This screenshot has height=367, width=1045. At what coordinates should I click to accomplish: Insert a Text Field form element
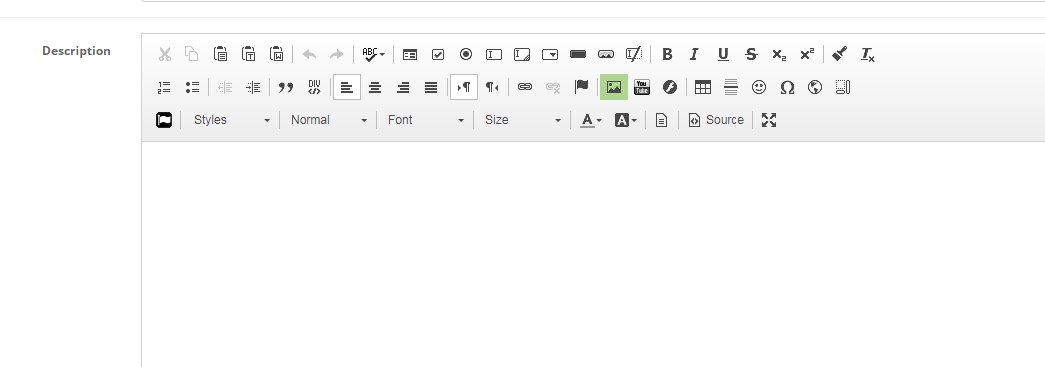494,55
